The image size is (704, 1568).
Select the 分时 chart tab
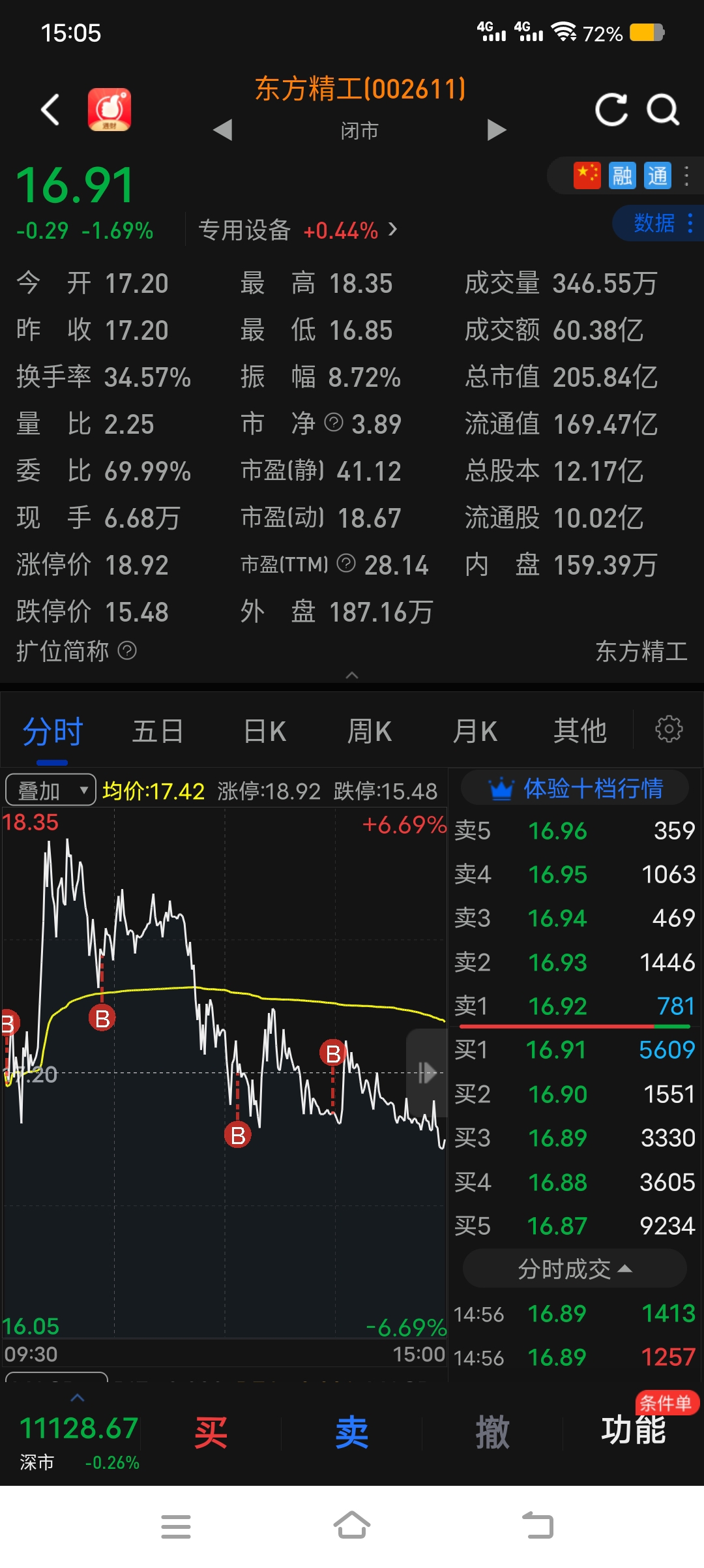(53, 731)
